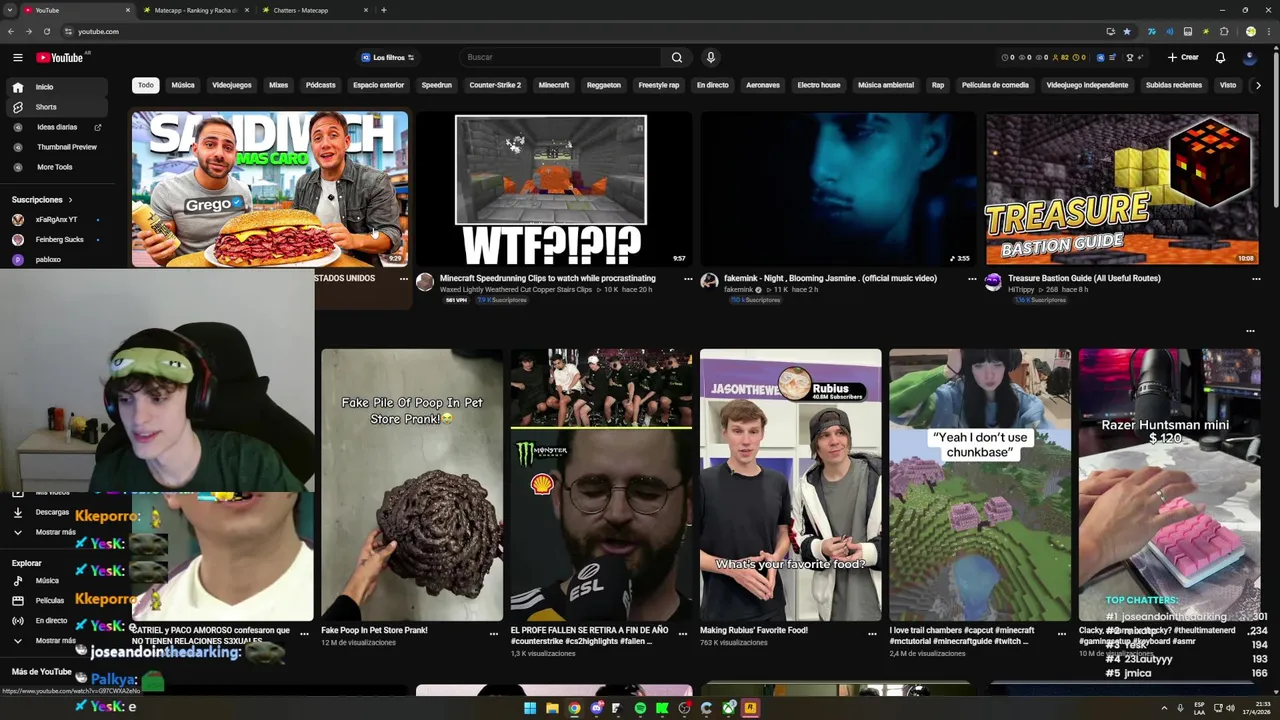
Task: Open Making Rubius' Favorite Food short
Action: tap(790, 485)
